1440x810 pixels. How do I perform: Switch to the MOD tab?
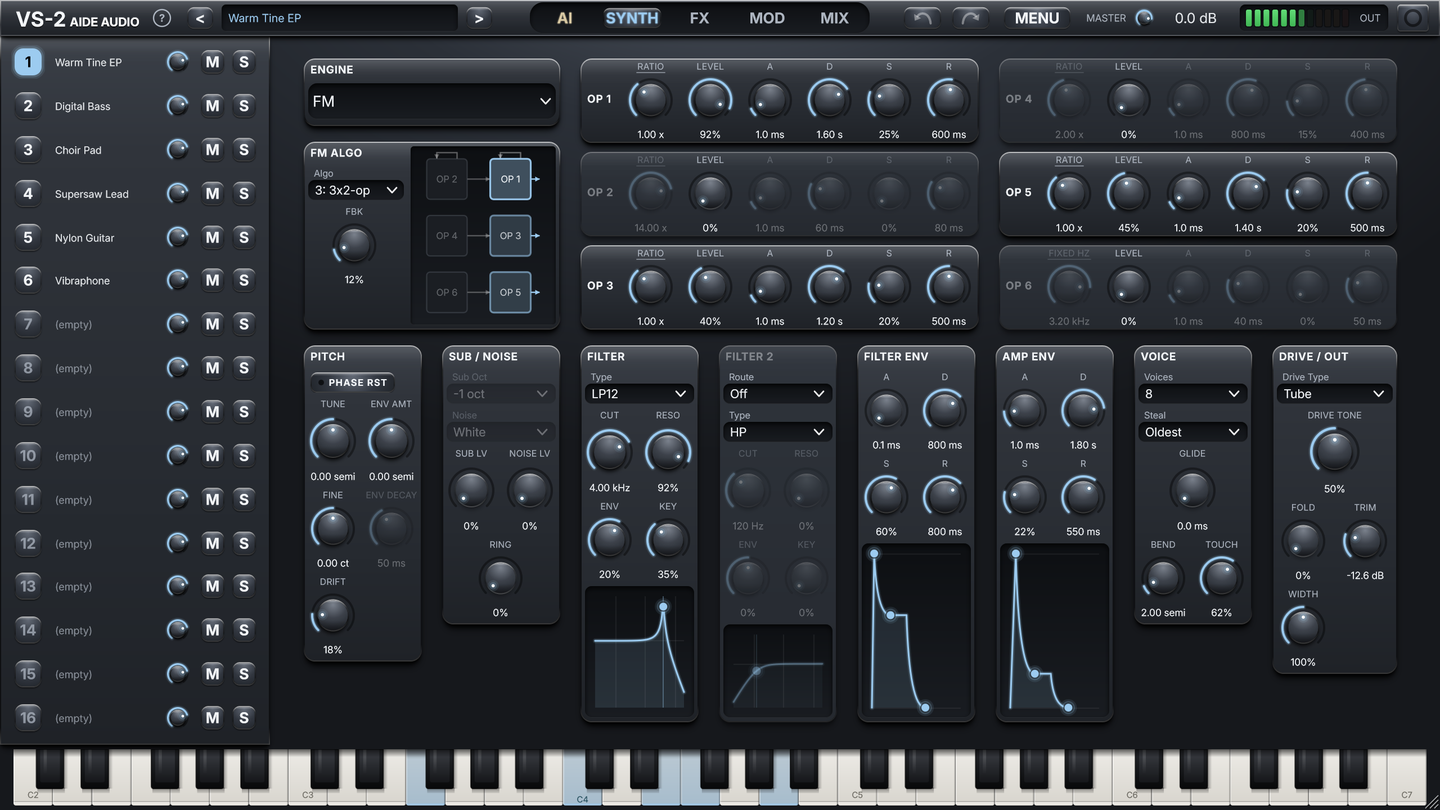(767, 18)
